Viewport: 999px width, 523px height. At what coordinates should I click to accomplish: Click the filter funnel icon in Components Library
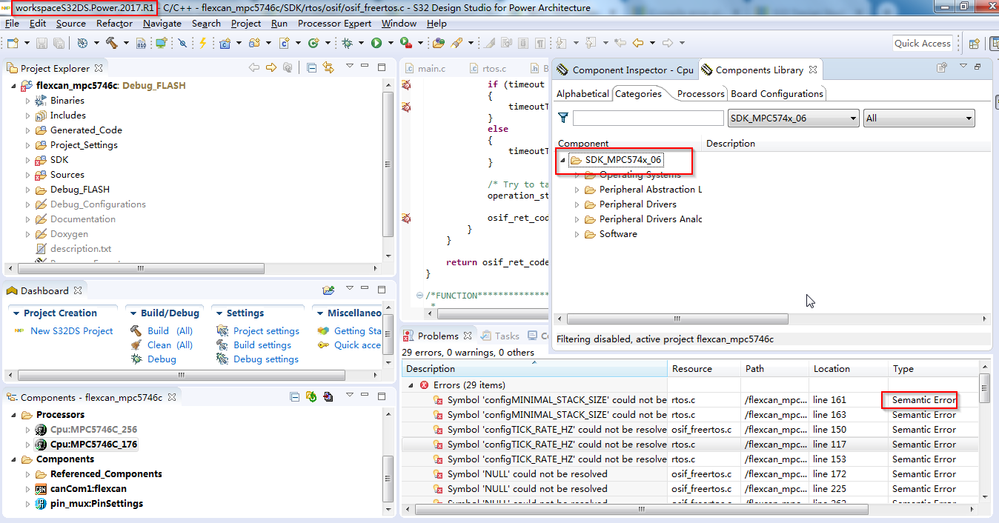[x=563, y=118]
